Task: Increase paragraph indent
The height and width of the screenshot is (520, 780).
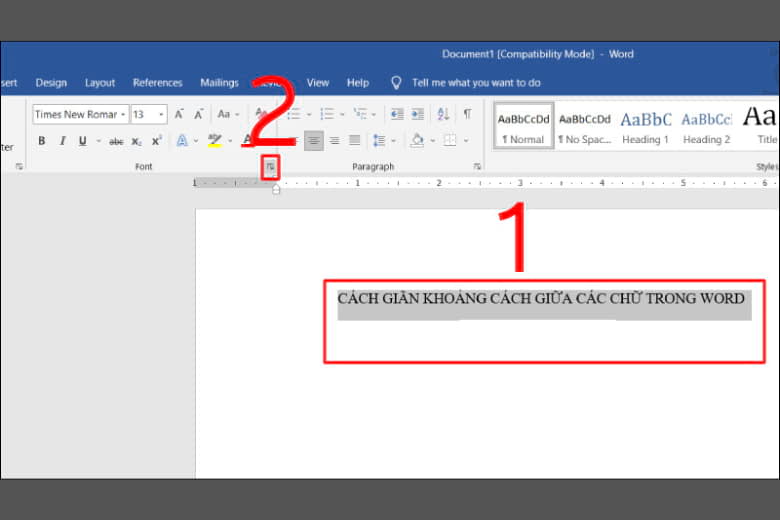Action: click(x=418, y=114)
